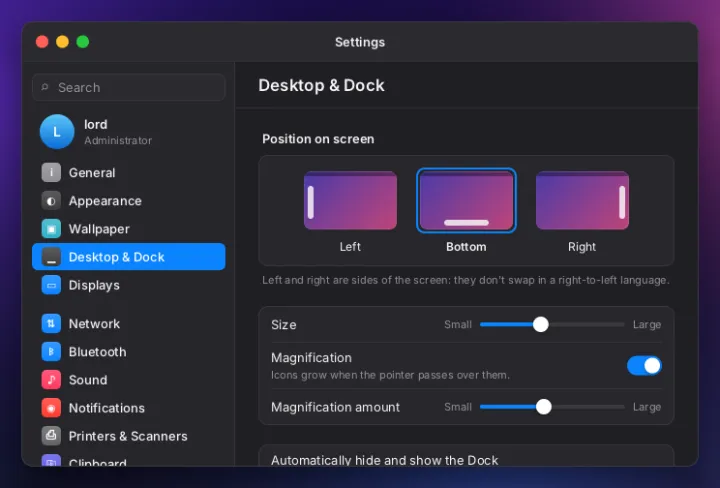Click the red close window button
Screen dimensions: 720x488
tap(42, 42)
